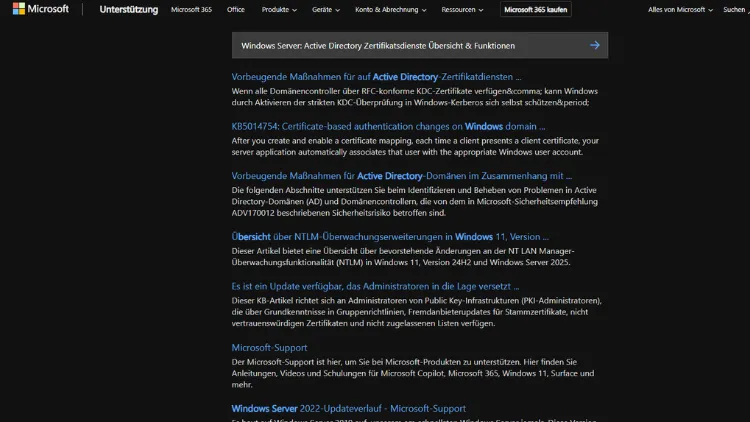Open Vorbeugende Maßnahmen Active Directory-Domänen result
The image size is (750, 422).
click(401, 176)
